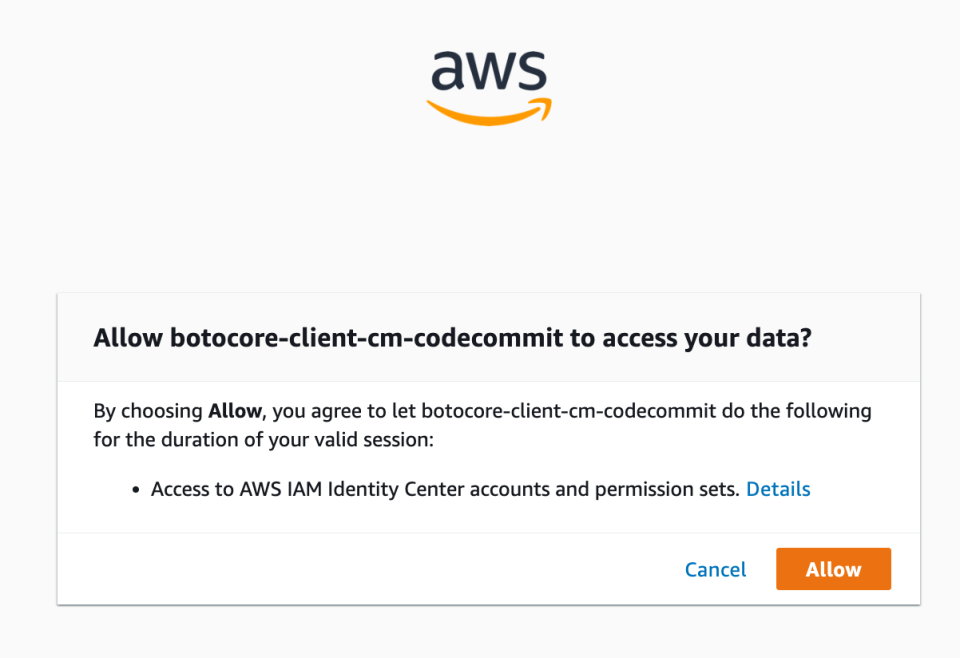960x658 pixels.
Task: Open Details for IAM Identity Center access
Action: click(x=778, y=489)
